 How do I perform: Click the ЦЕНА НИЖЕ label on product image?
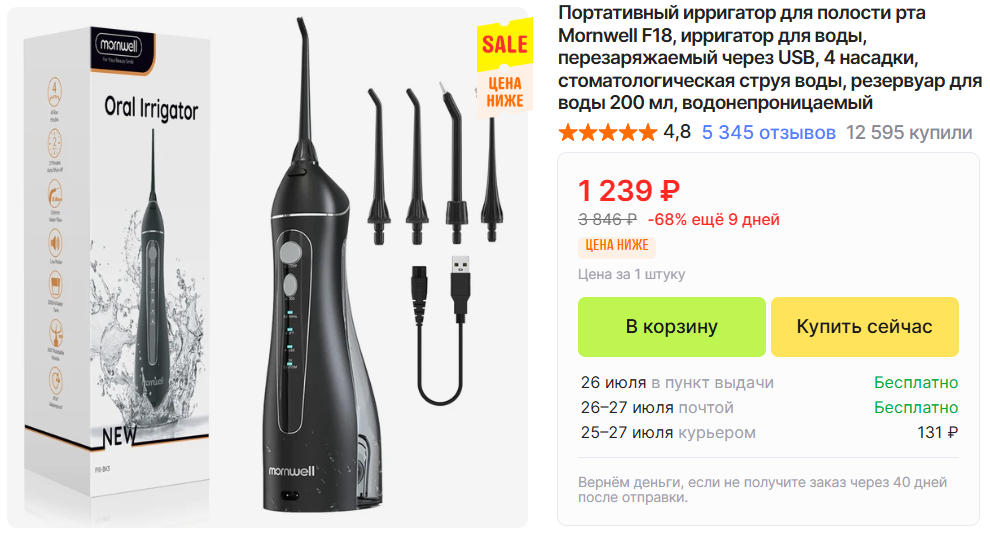[x=504, y=92]
